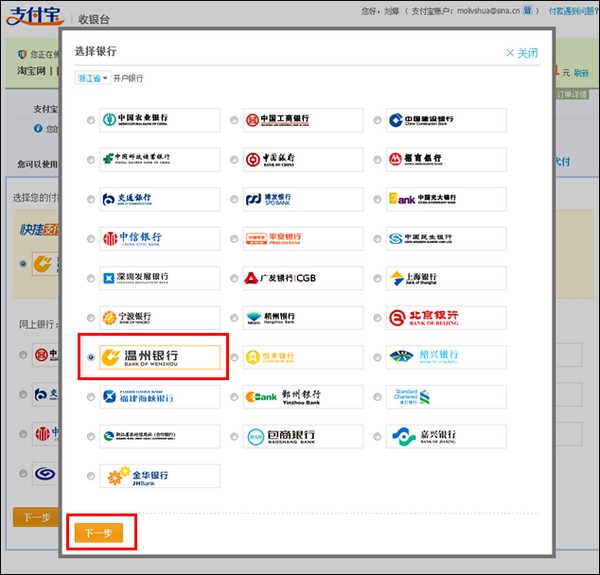The image size is (600, 575).
Task: Select the Bank of Communications (交通银行) radio button
Action: [92, 200]
